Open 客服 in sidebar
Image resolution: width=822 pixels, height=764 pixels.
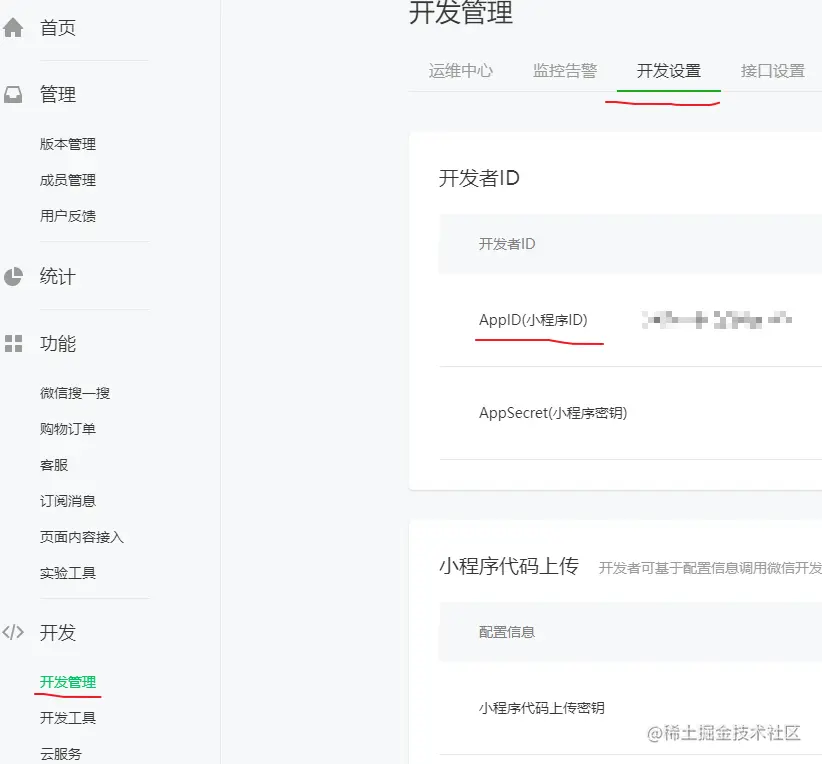[54, 465]
